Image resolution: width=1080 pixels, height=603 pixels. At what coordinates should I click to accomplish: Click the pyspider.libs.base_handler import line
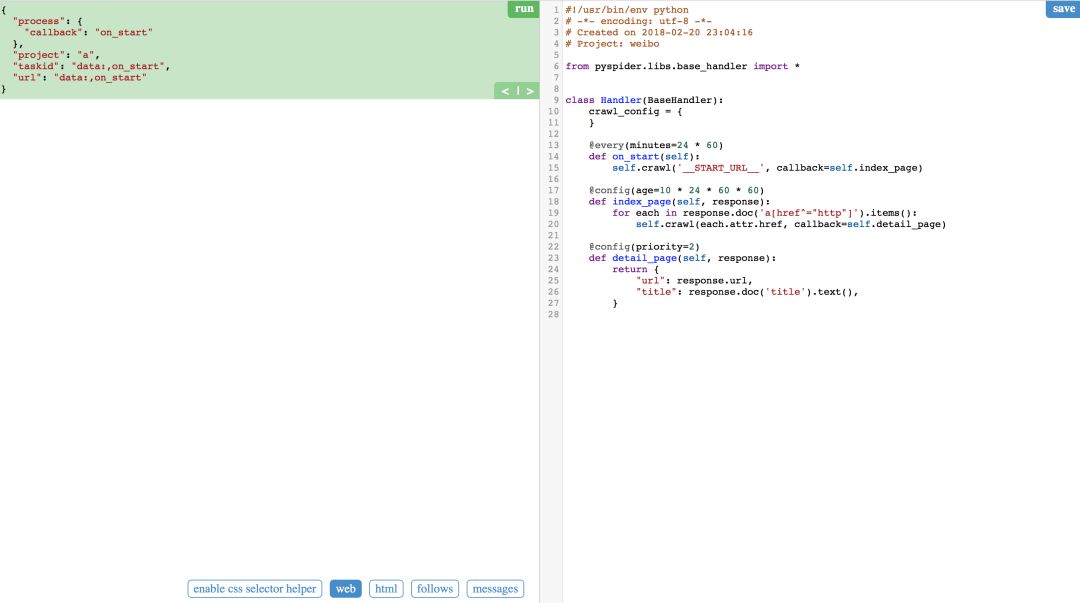pyautogui.click(x=683, y=66)
